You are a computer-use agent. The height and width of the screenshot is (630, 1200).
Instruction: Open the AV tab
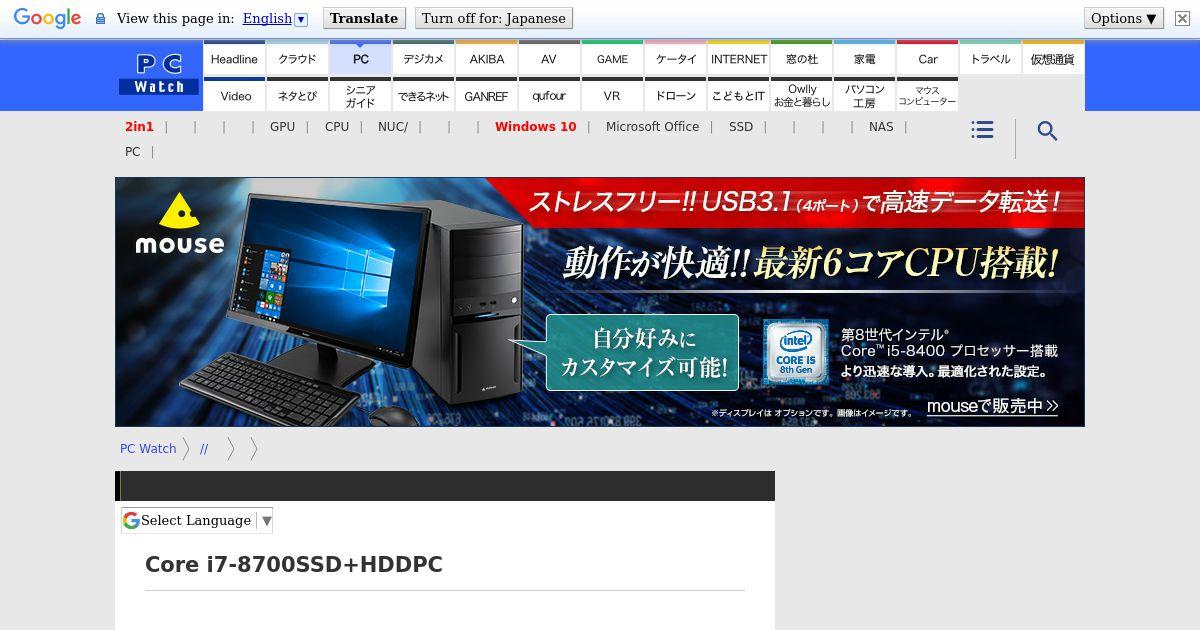[549, 59]
